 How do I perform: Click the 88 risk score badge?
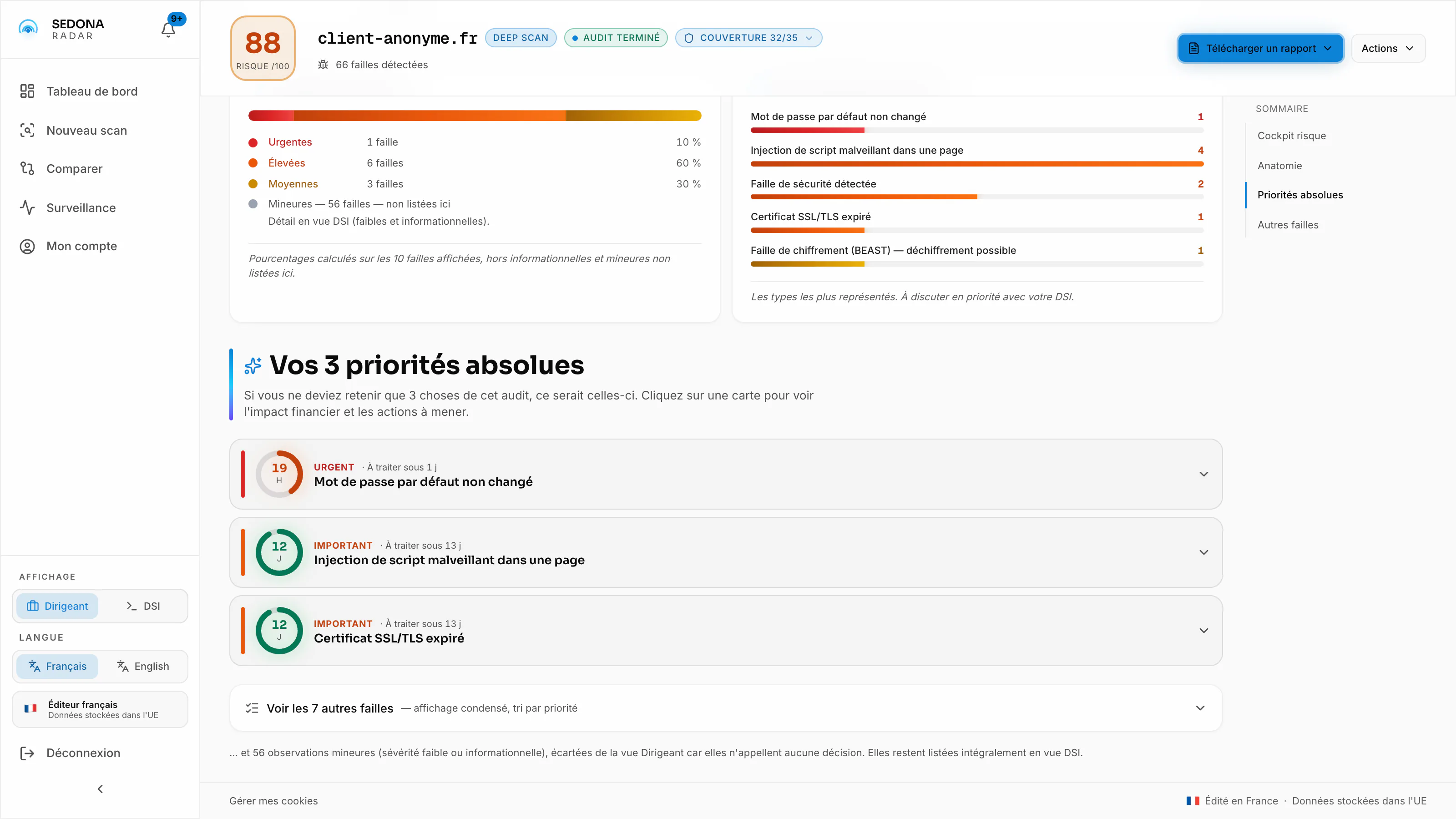[263, 48]
